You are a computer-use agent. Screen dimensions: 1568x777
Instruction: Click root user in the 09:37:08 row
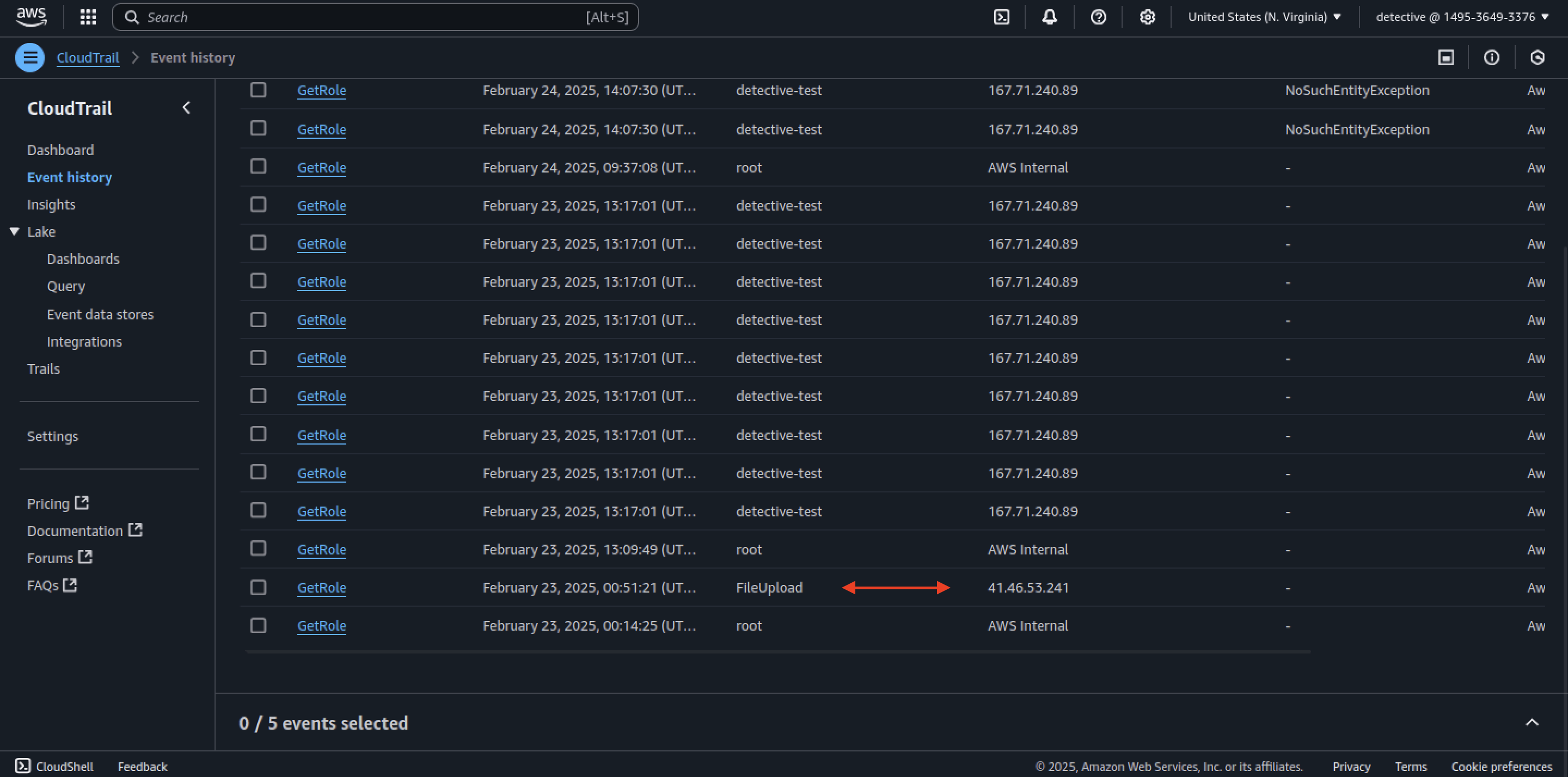749,168
